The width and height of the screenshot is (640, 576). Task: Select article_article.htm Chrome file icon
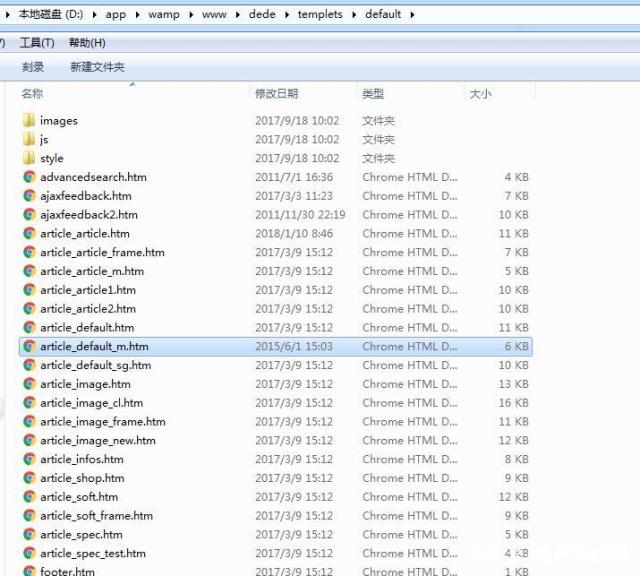29,234
